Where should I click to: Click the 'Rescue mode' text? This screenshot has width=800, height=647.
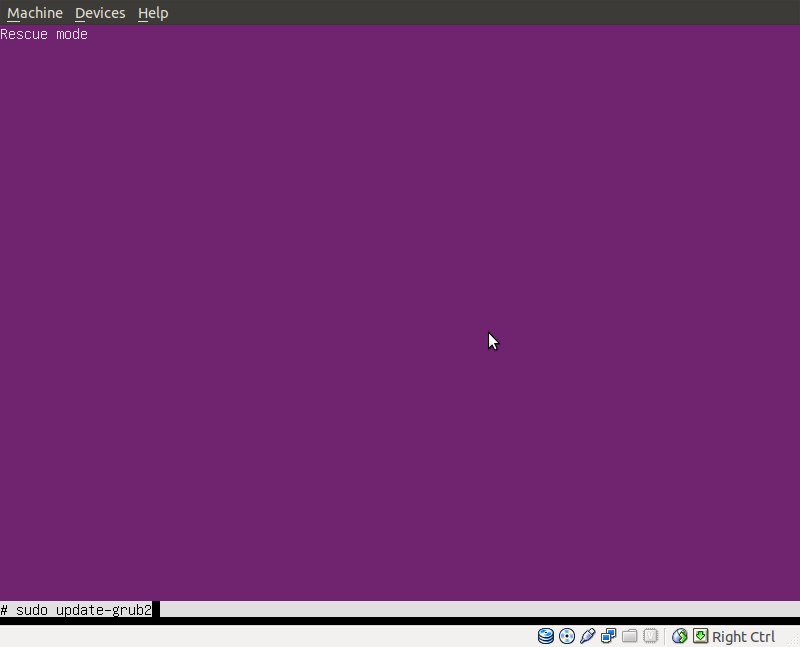(x=44, y=34)
